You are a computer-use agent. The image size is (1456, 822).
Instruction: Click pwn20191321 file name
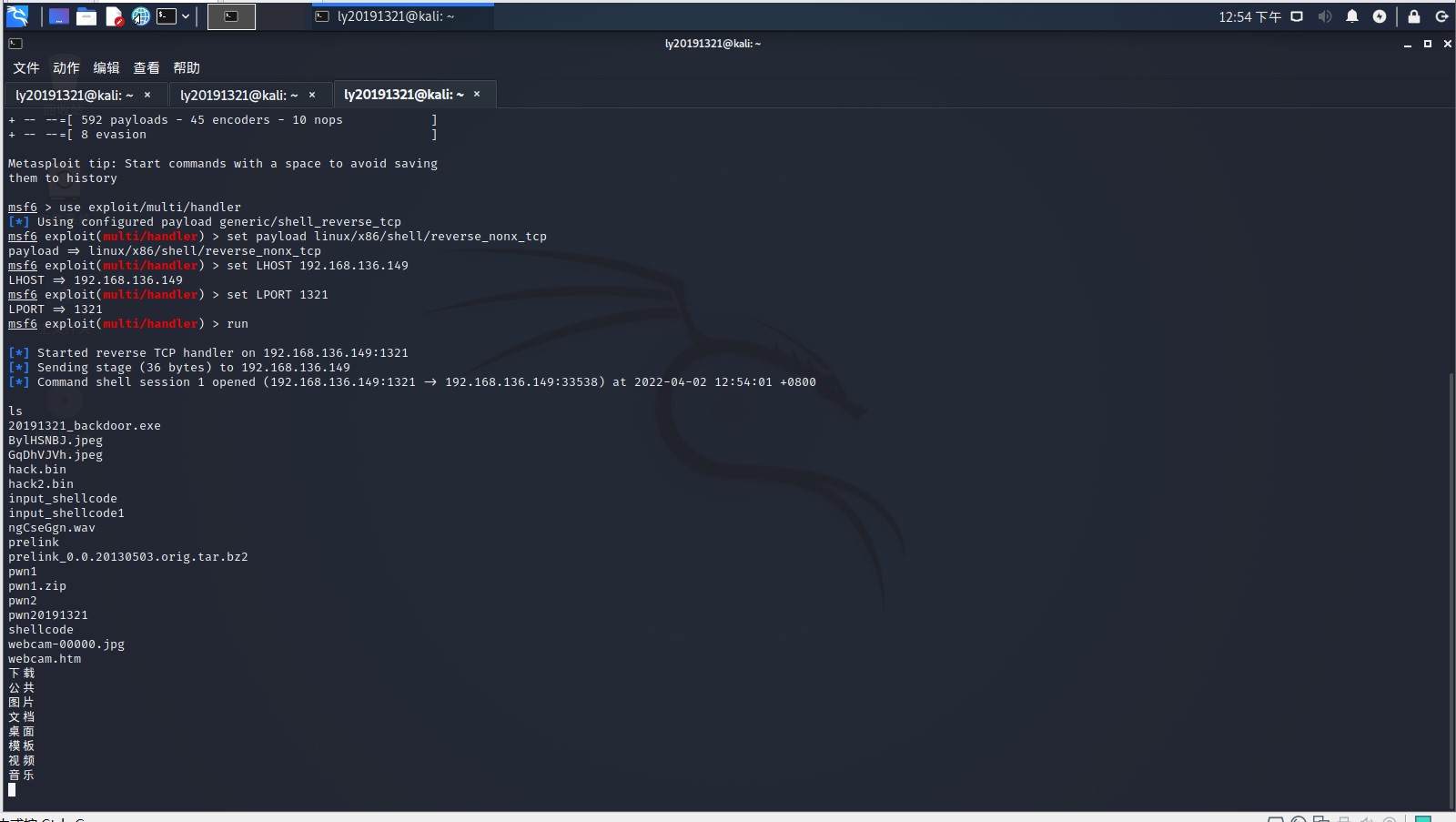[x=48, y=615]
